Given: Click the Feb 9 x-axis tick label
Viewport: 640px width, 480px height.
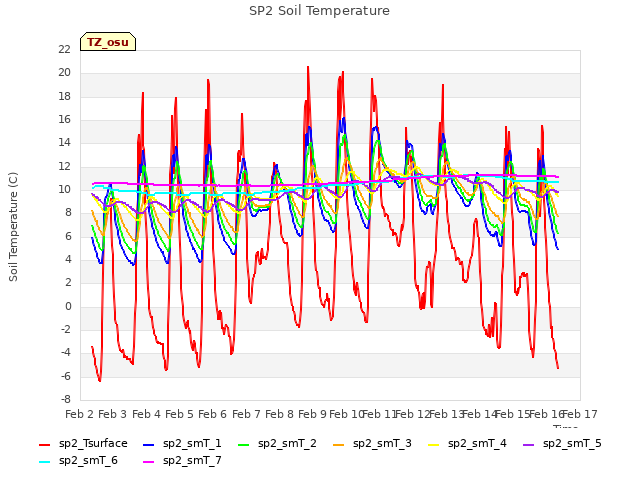Looking at the screenshot, I should [x=312, y=414].
